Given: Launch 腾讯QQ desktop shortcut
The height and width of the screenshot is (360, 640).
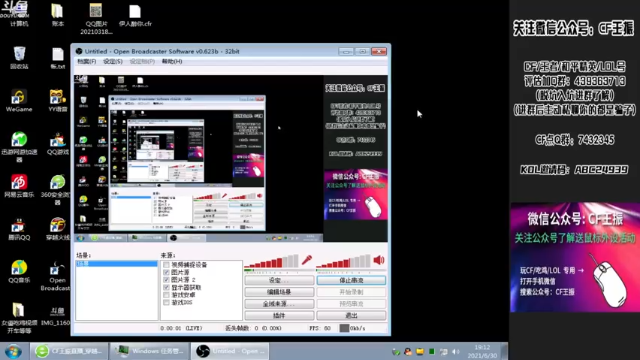Looking at the screenshot, I should pyautogui.click(x=19, y=229).
